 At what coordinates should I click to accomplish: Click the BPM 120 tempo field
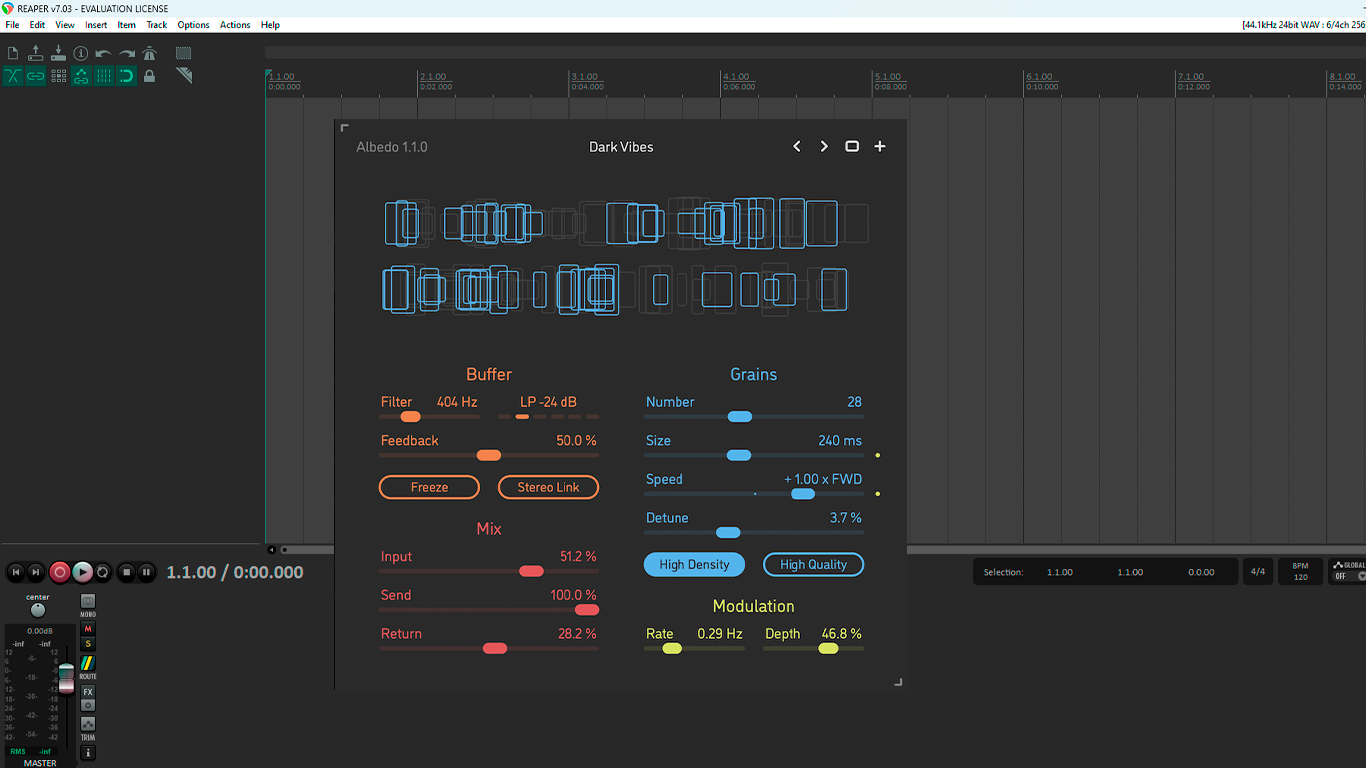point(1300,572)
